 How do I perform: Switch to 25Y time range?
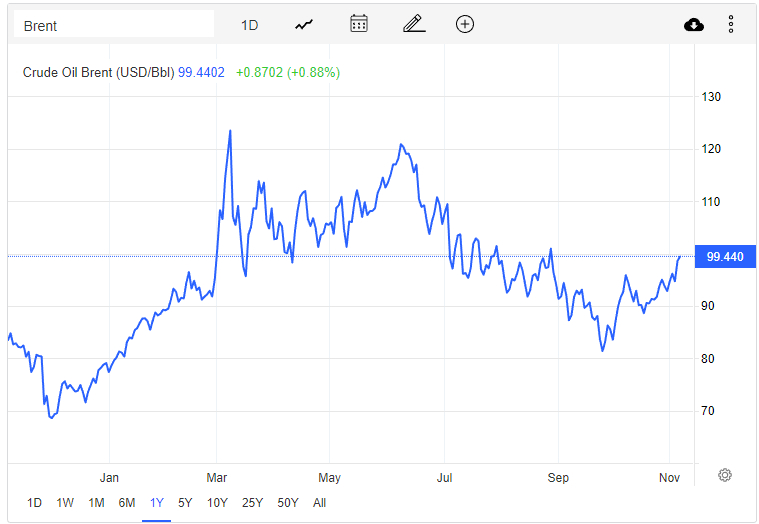pyautogui.click(x=251, y=503)
